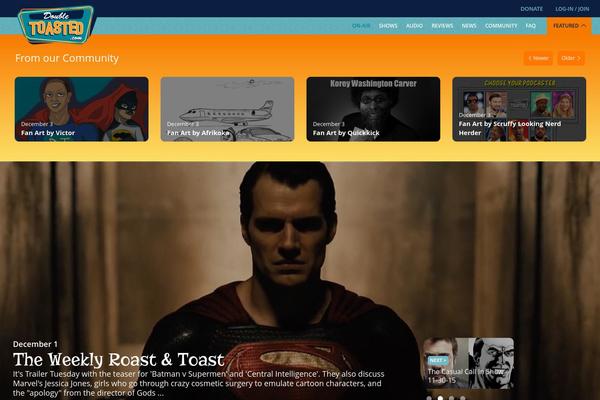Open Fan Art by Quickkick card

point(373,109)
